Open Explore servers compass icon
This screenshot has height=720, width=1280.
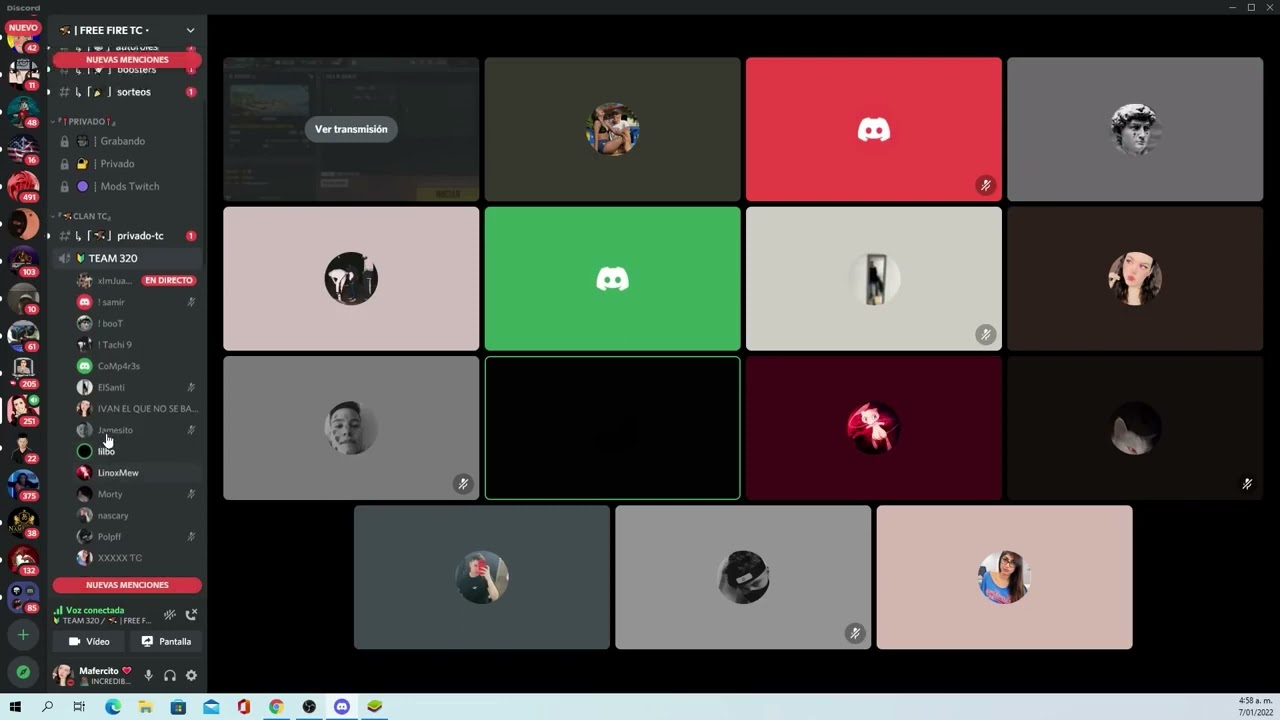(23, 672)
